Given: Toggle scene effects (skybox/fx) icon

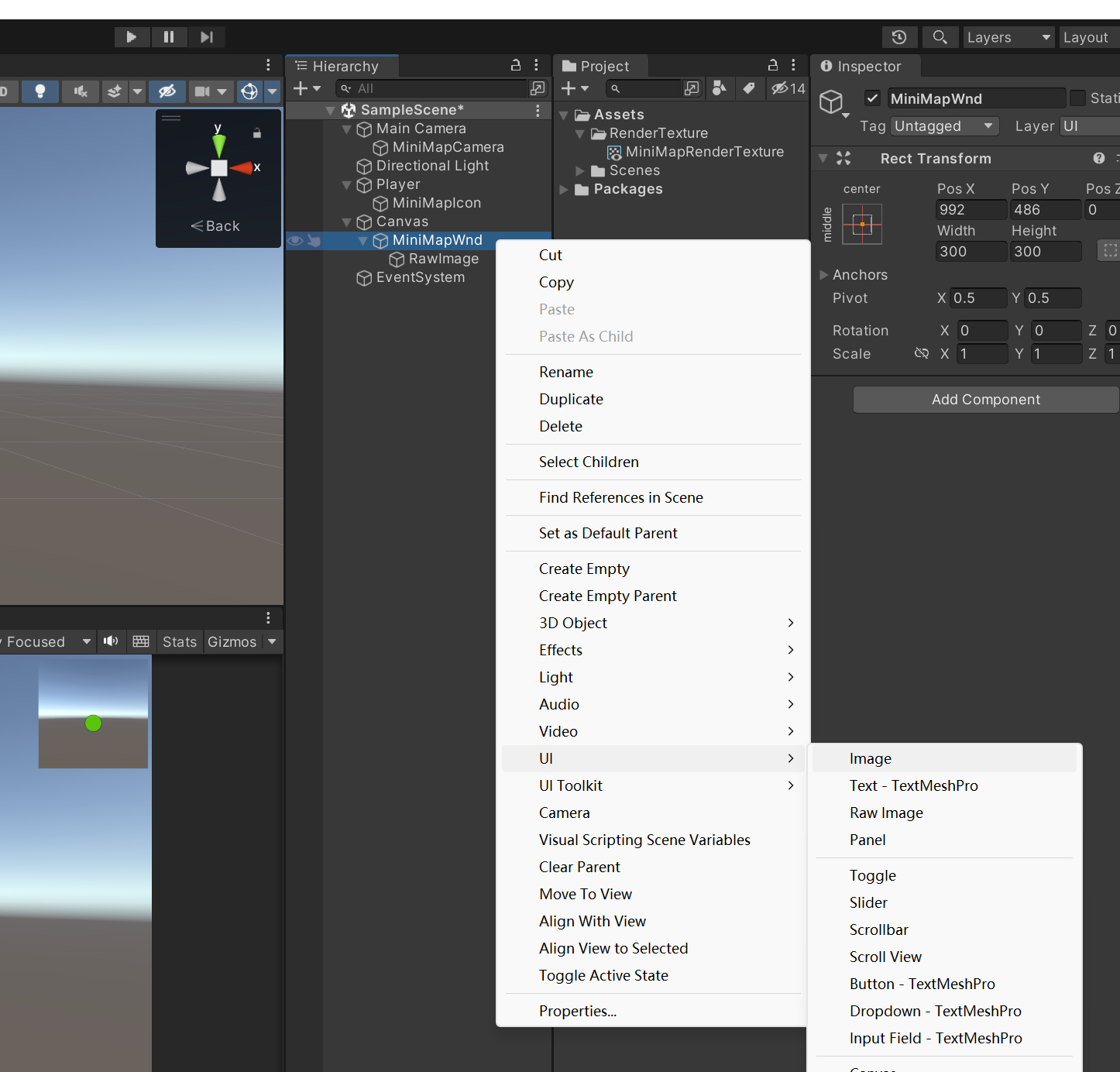Looking at the screenshot, I should [x=115, y=91].
